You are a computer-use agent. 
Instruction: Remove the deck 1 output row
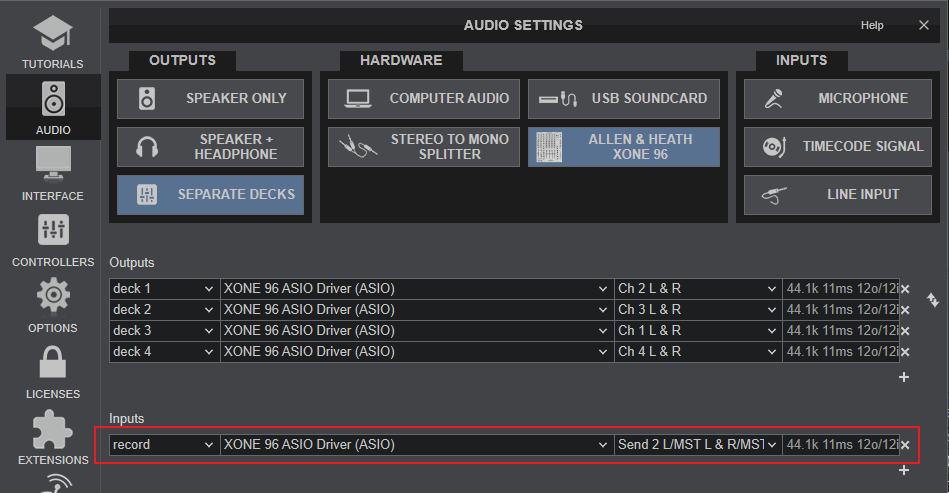point(904,289)
